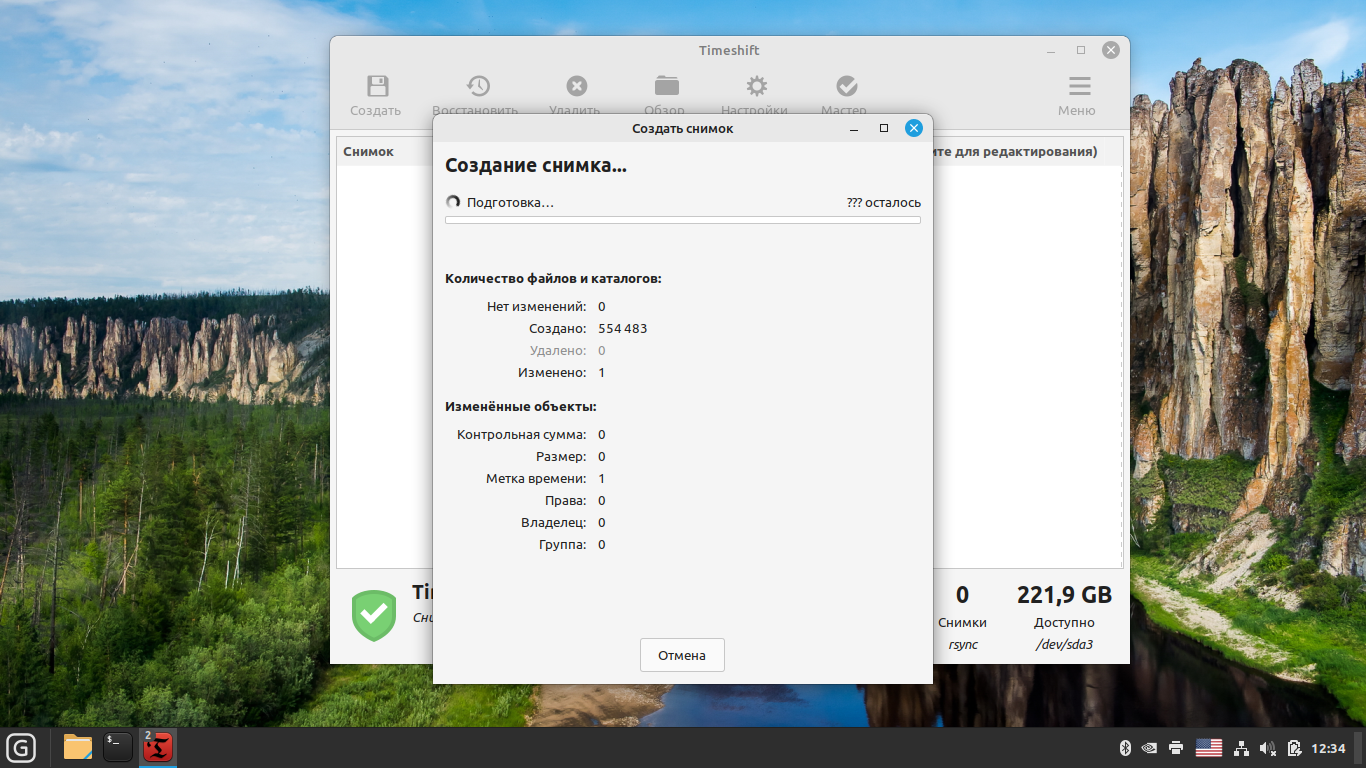Viewport: 1366px width, 768px height.
Task: Unmute sound via the volume tray icon
Action: 1268,747
